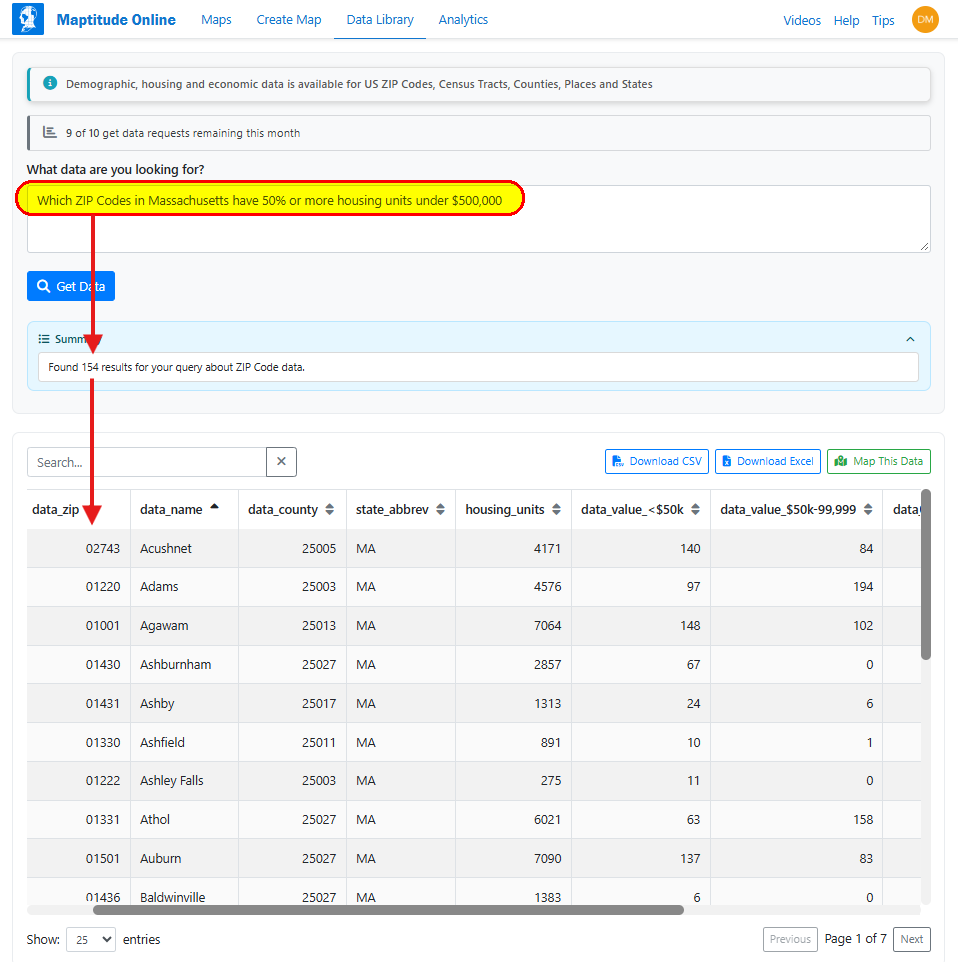Sort the state_abbrev column
This screenshot has height=962, width=958.
pyautogui.click(x=440, y=509)
